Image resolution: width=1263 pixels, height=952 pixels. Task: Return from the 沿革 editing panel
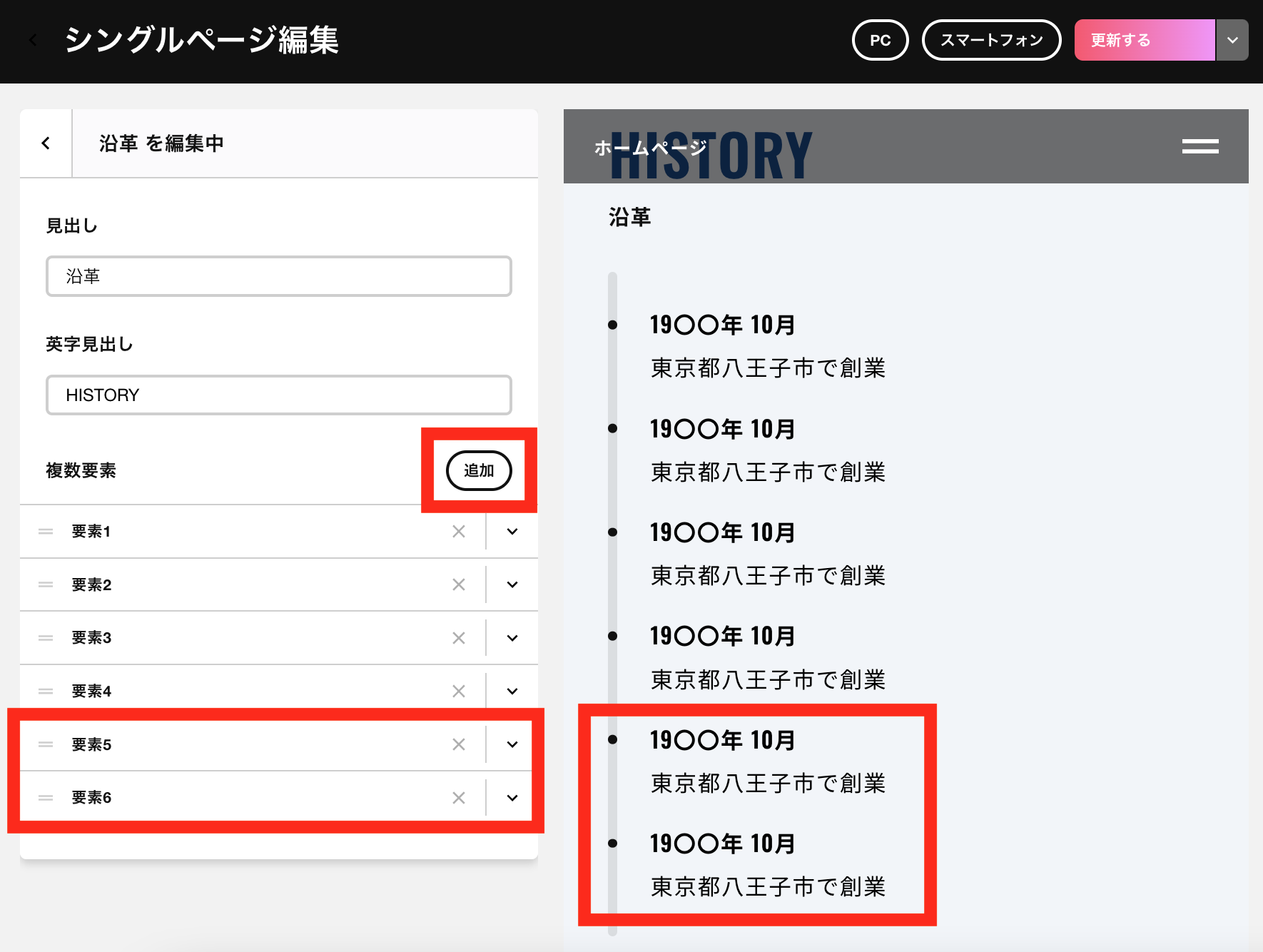pos(46,143)
